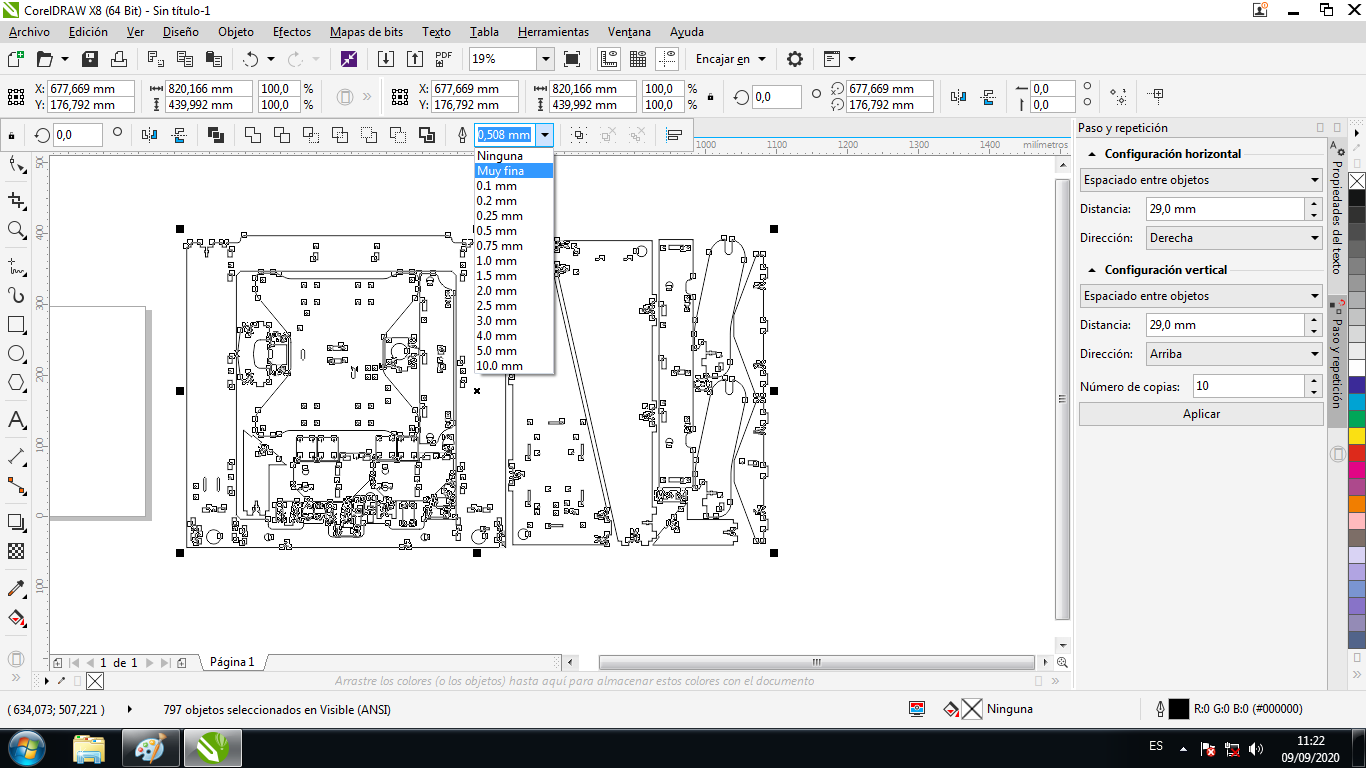Toggle the guidelines display button

[x=668, y=59]
